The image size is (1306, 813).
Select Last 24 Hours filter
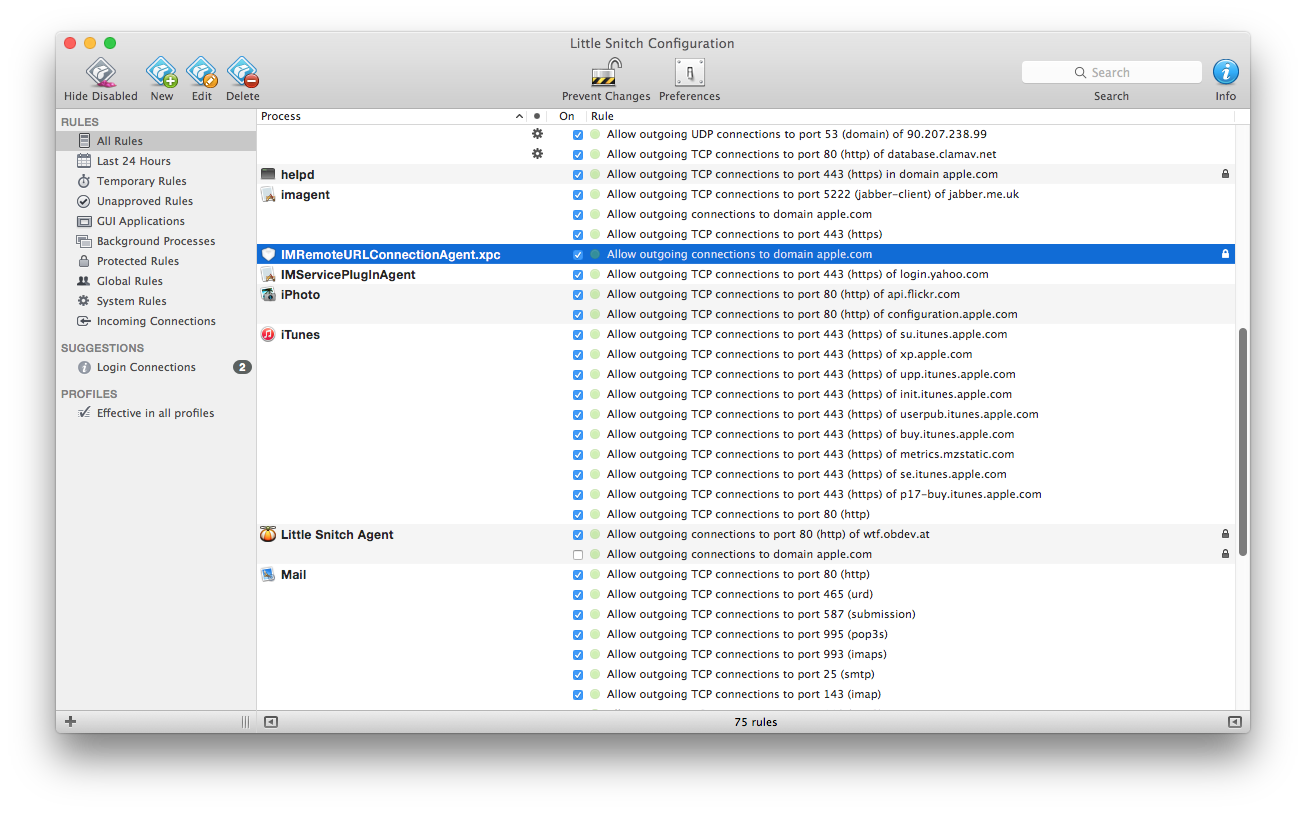pyautogui.click(x=156, y=161)
